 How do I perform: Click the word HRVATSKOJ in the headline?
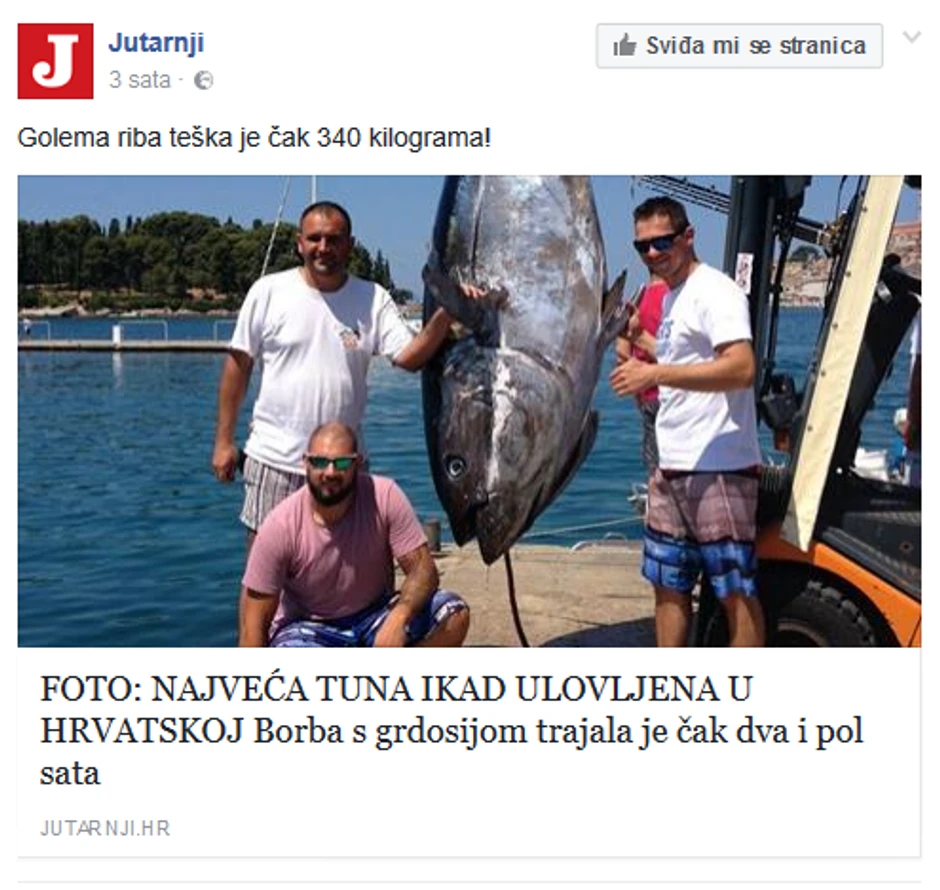(x=142, y=732)
